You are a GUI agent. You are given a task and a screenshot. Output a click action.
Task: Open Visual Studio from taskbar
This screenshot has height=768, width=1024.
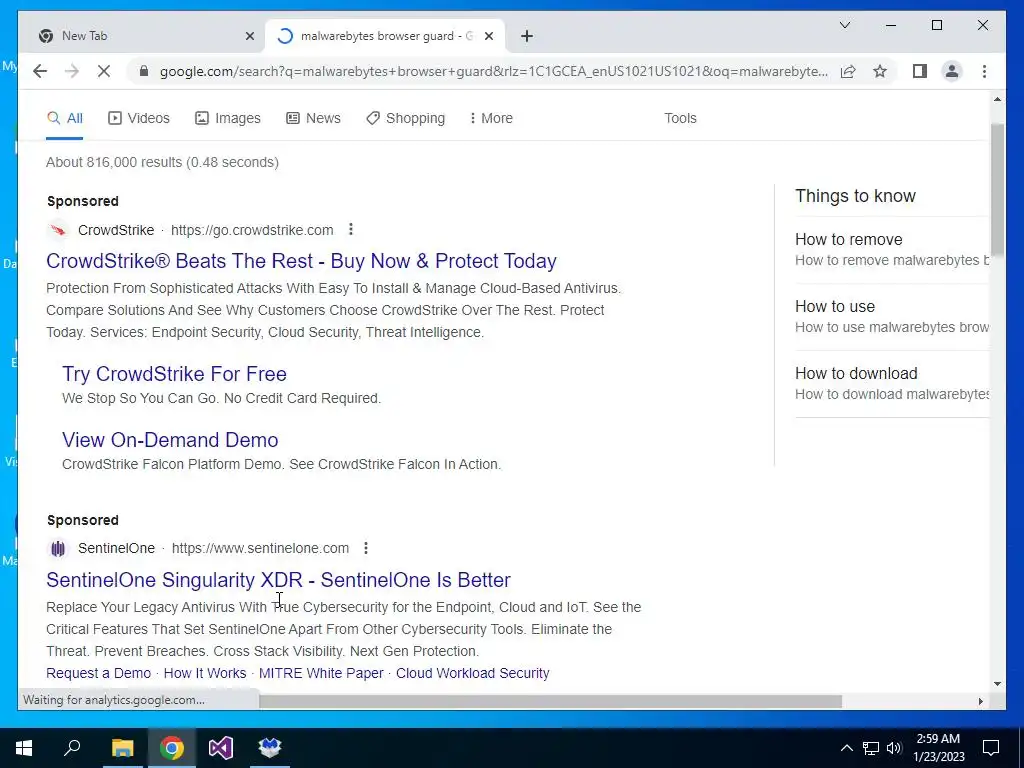(221, 748)
